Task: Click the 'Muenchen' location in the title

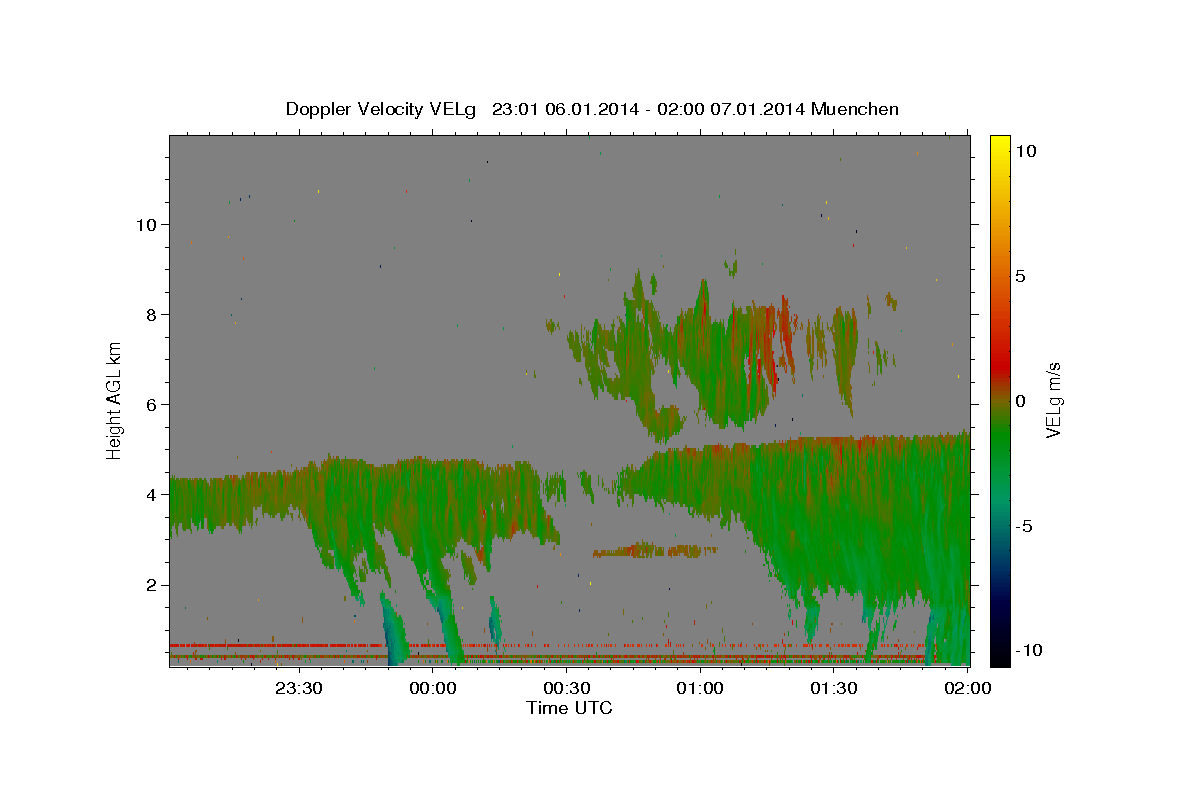Action: point(855,109)
